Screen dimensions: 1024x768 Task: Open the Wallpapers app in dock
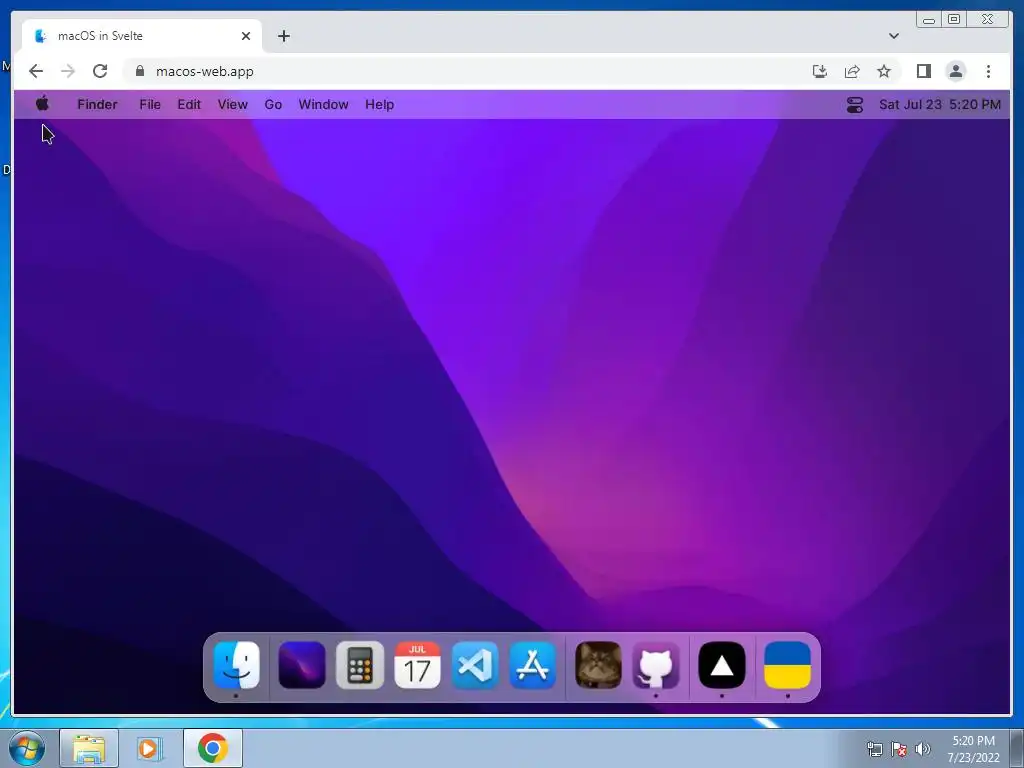click(302, 665)
